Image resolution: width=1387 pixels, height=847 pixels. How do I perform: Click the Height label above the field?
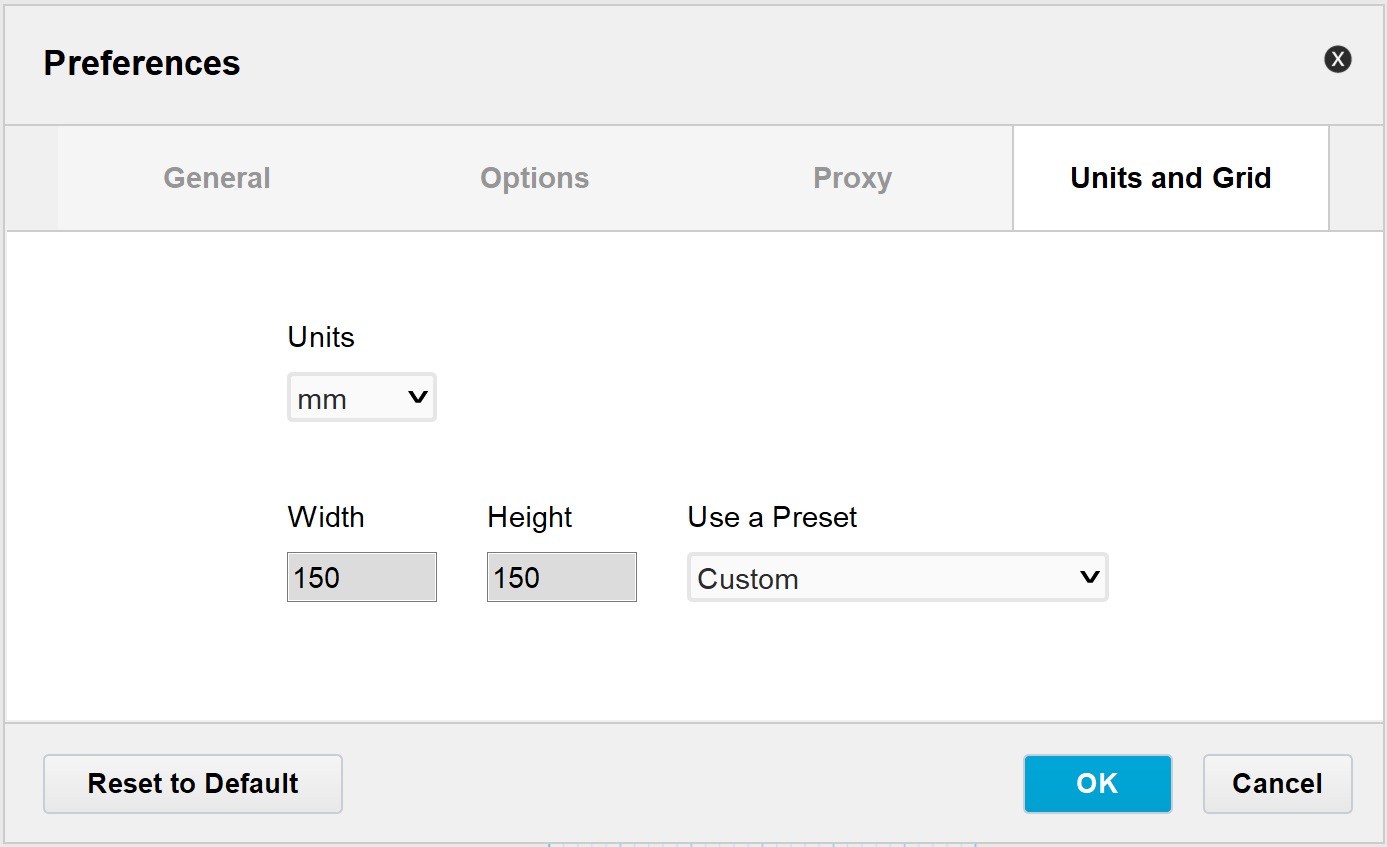529,517
